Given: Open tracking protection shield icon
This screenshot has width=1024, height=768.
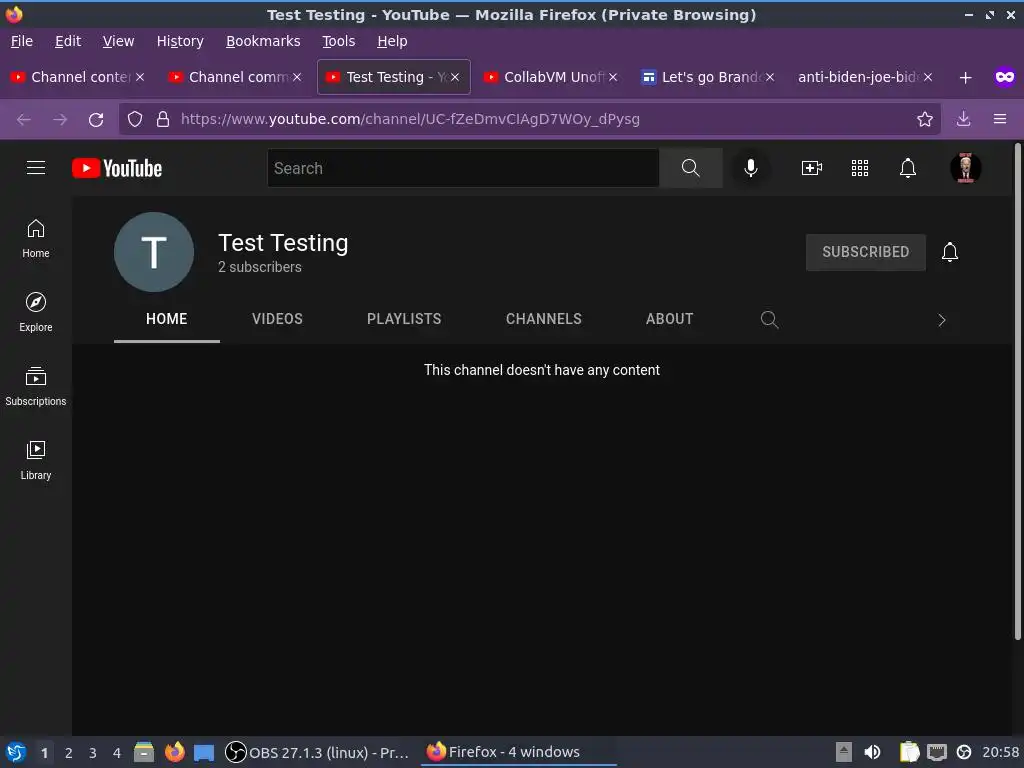Looking at the screenshot, I should [x=135, y=119].
